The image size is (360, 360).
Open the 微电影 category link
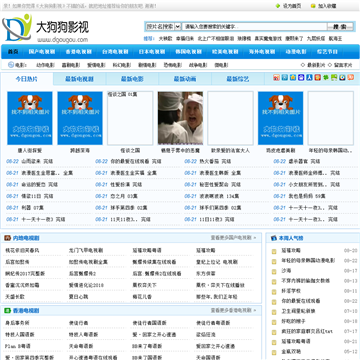[x=221, y=65]
